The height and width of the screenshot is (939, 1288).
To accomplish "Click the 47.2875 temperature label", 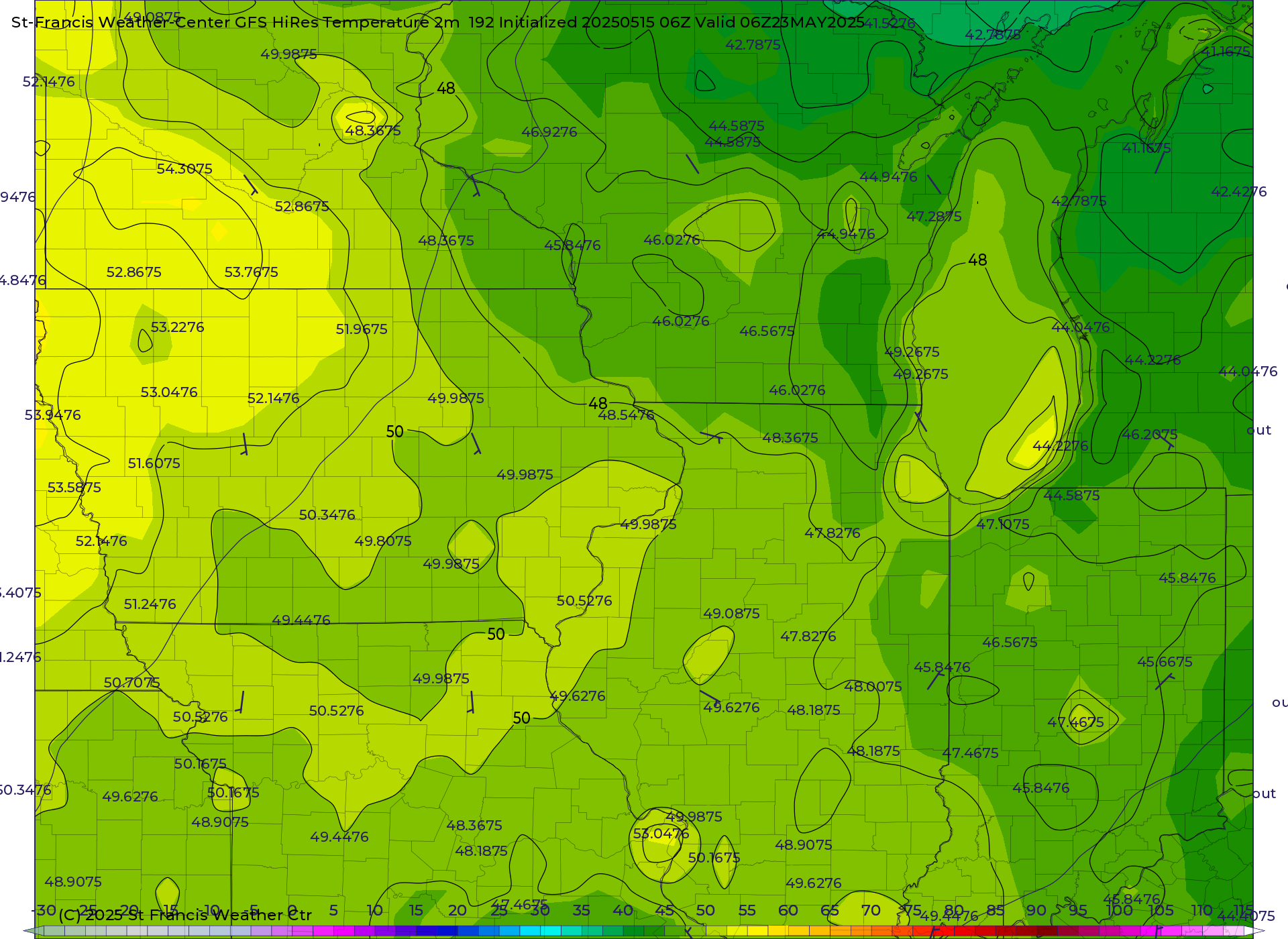I will click(x=934, y=217).
